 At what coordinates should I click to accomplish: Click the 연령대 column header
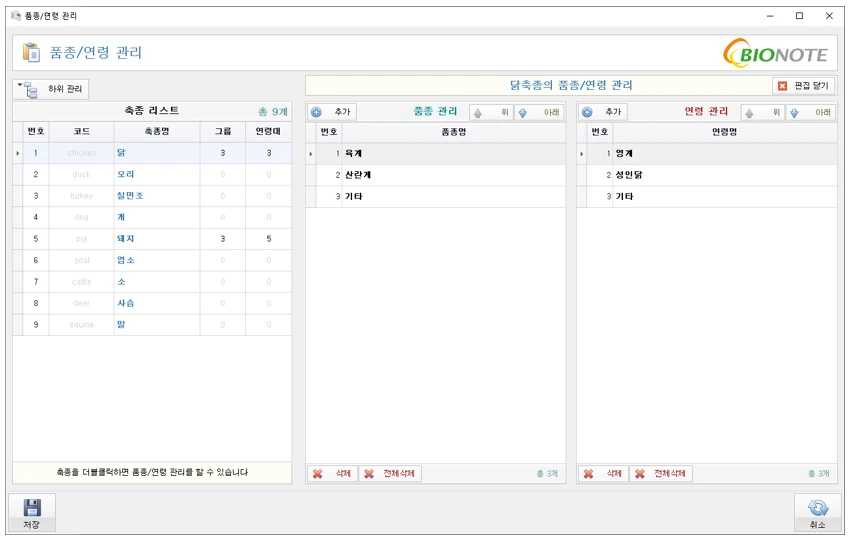[x=268, y=131]
